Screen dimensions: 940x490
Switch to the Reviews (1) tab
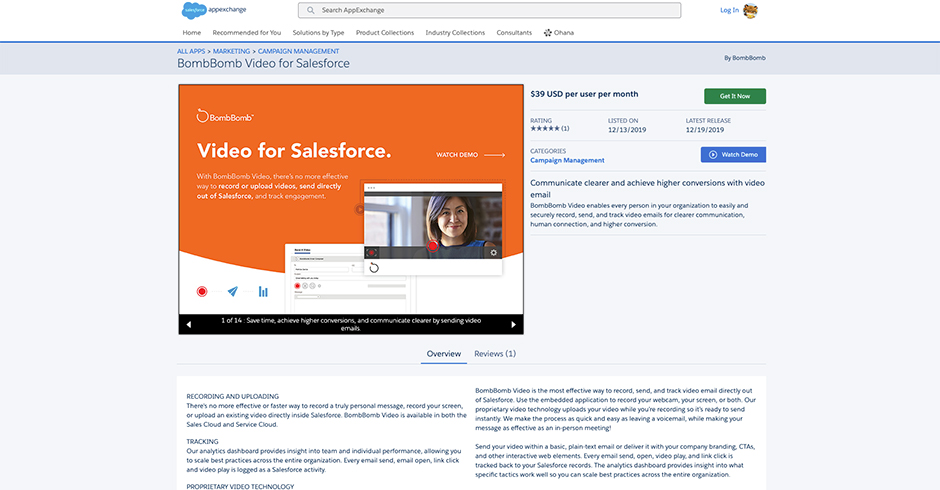[x=495, y=354]
